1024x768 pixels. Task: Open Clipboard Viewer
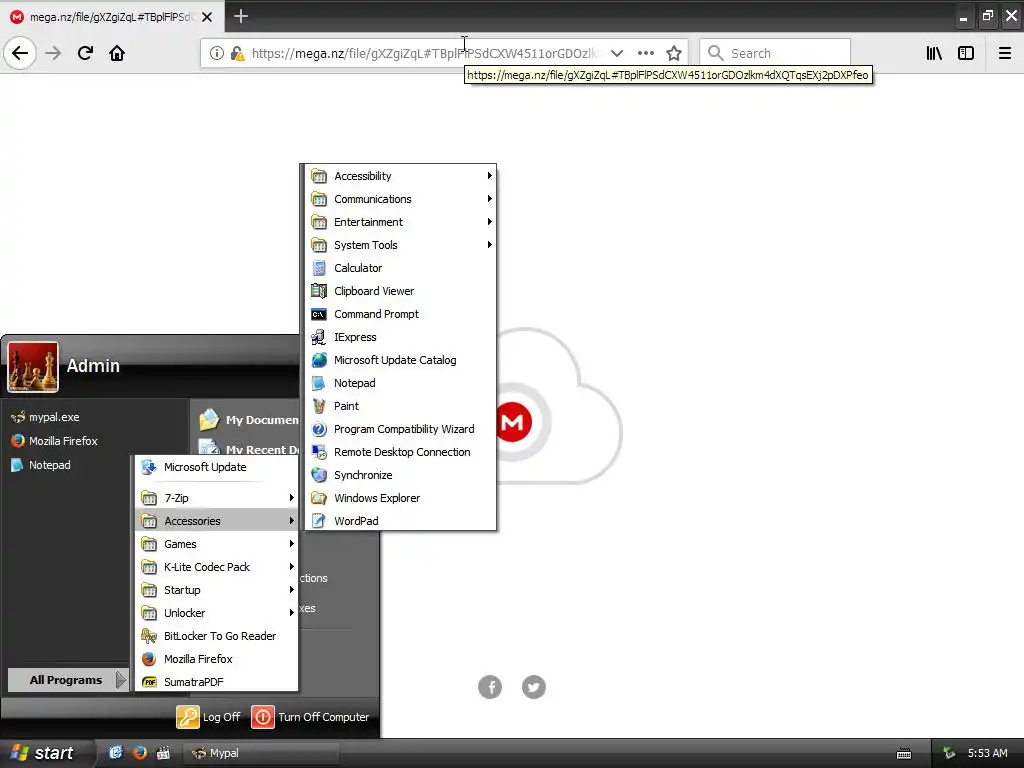point(400,291)
